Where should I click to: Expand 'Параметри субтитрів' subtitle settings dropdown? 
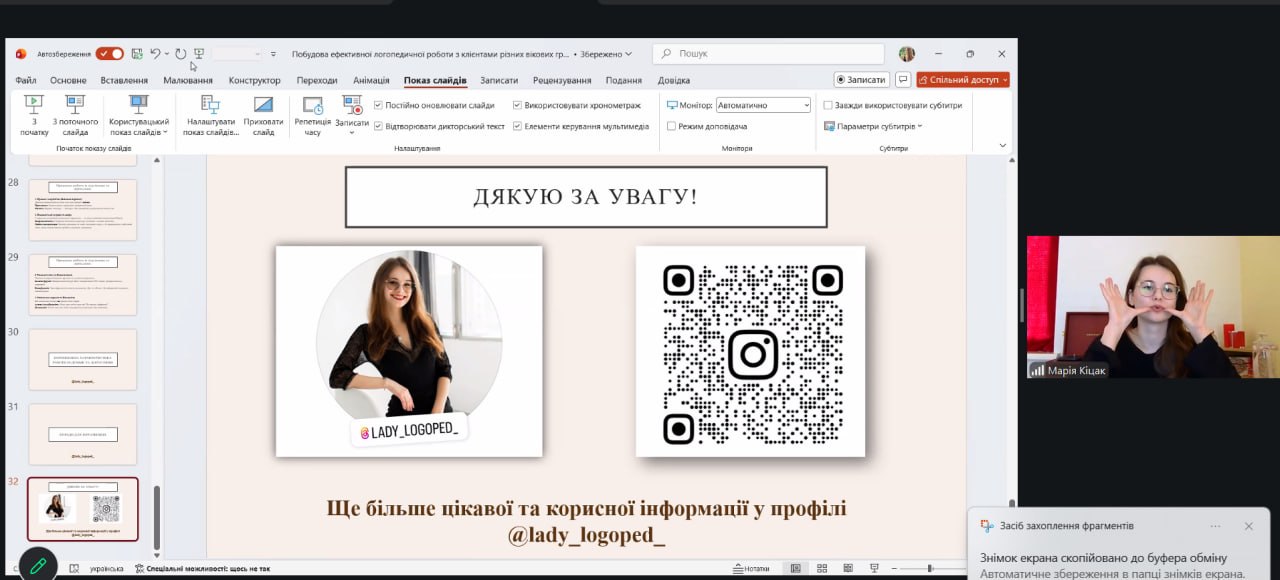[874, 127]
